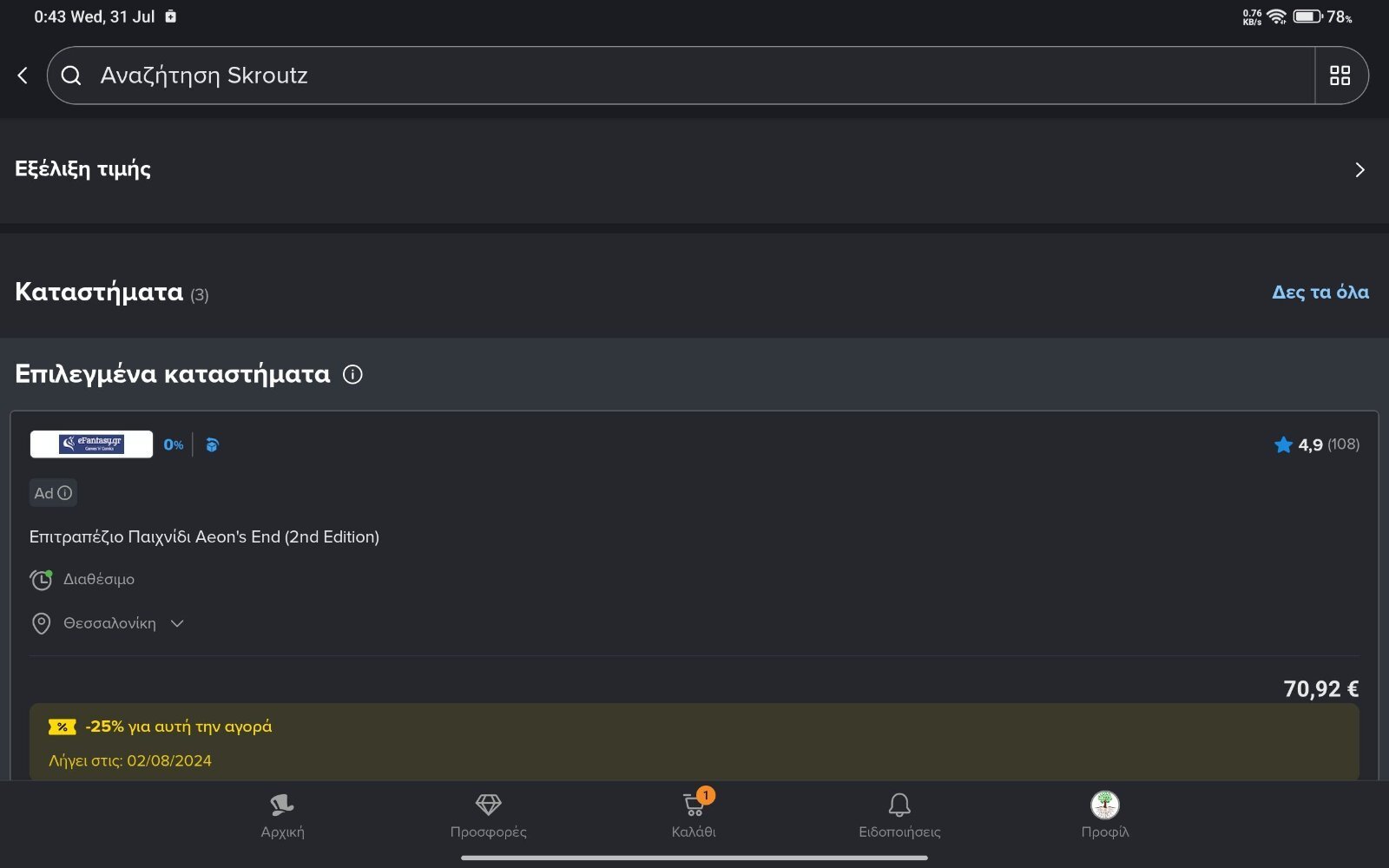The width and height of the screenshot is (1389, 868).
Task: Open the Προφίλ tab
Action: coord(1105,815)
